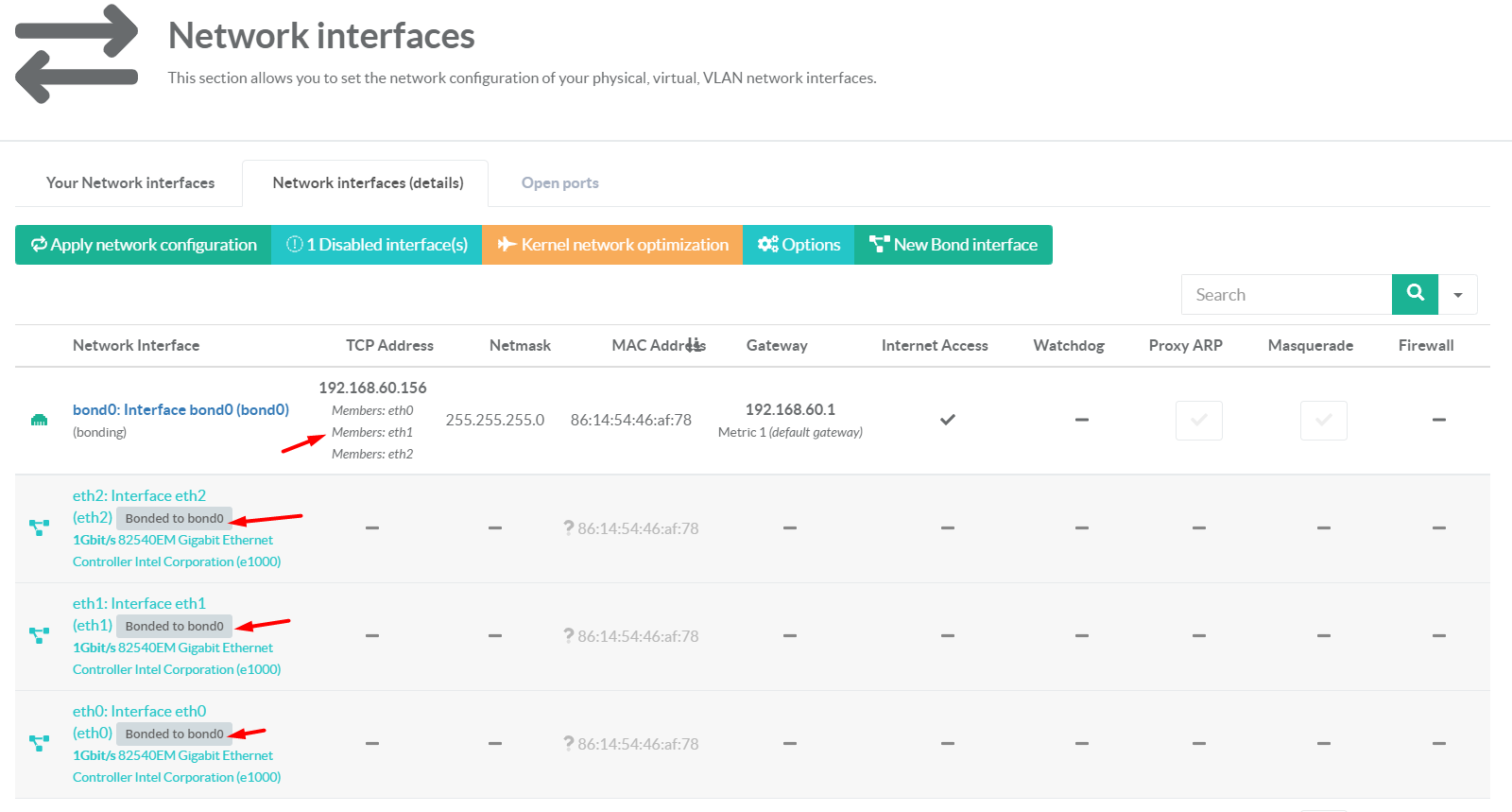Viewport: 1512px width, 812px height.
Task: Switch to Your Network interfaces tab
Action: (130, 183)
